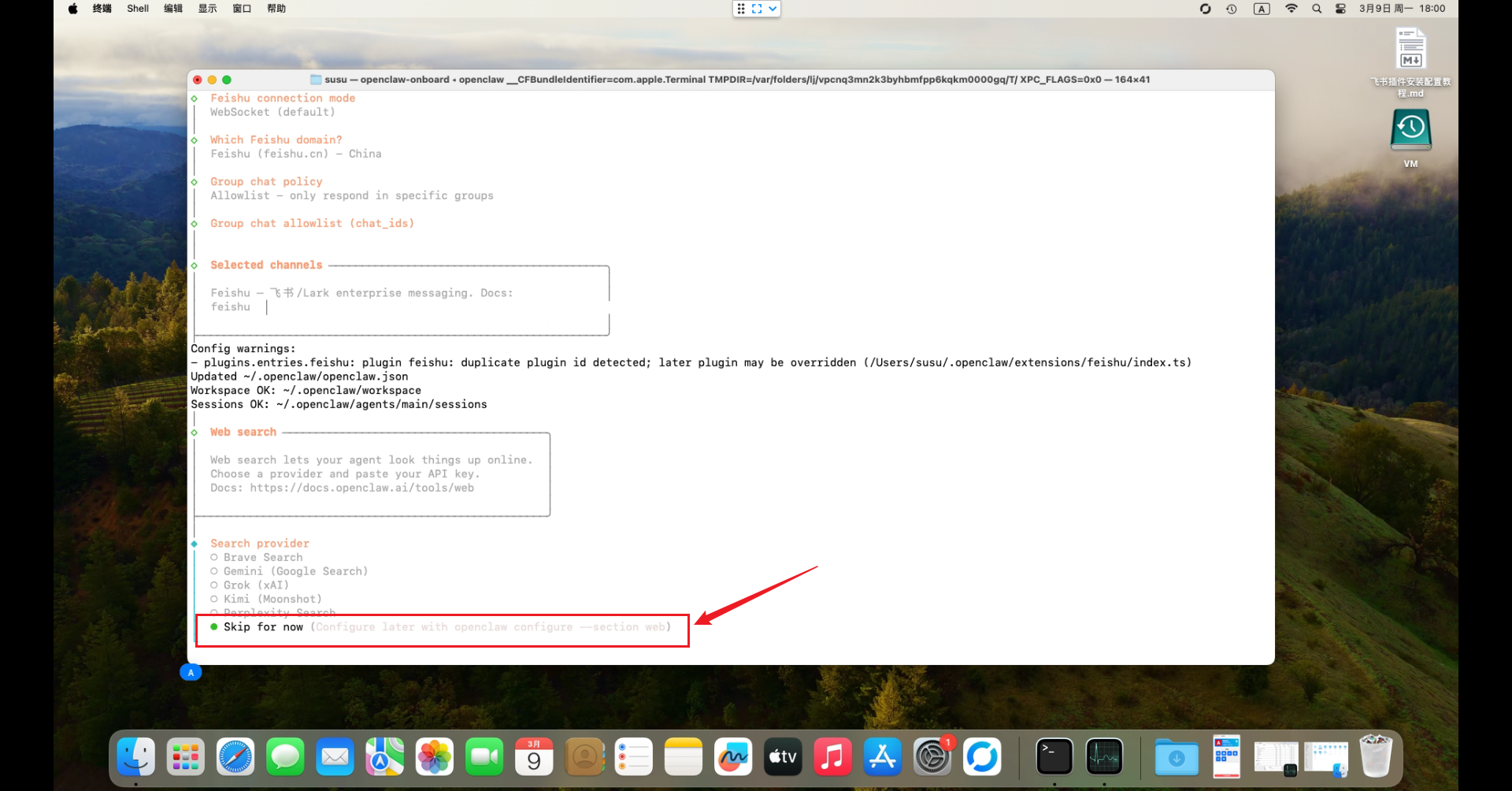The height and width of the screenshot is (791, 1512).
Task: Open the Downloads folder in Dock
Action: pyautogui.click(x=1177, y=757)
